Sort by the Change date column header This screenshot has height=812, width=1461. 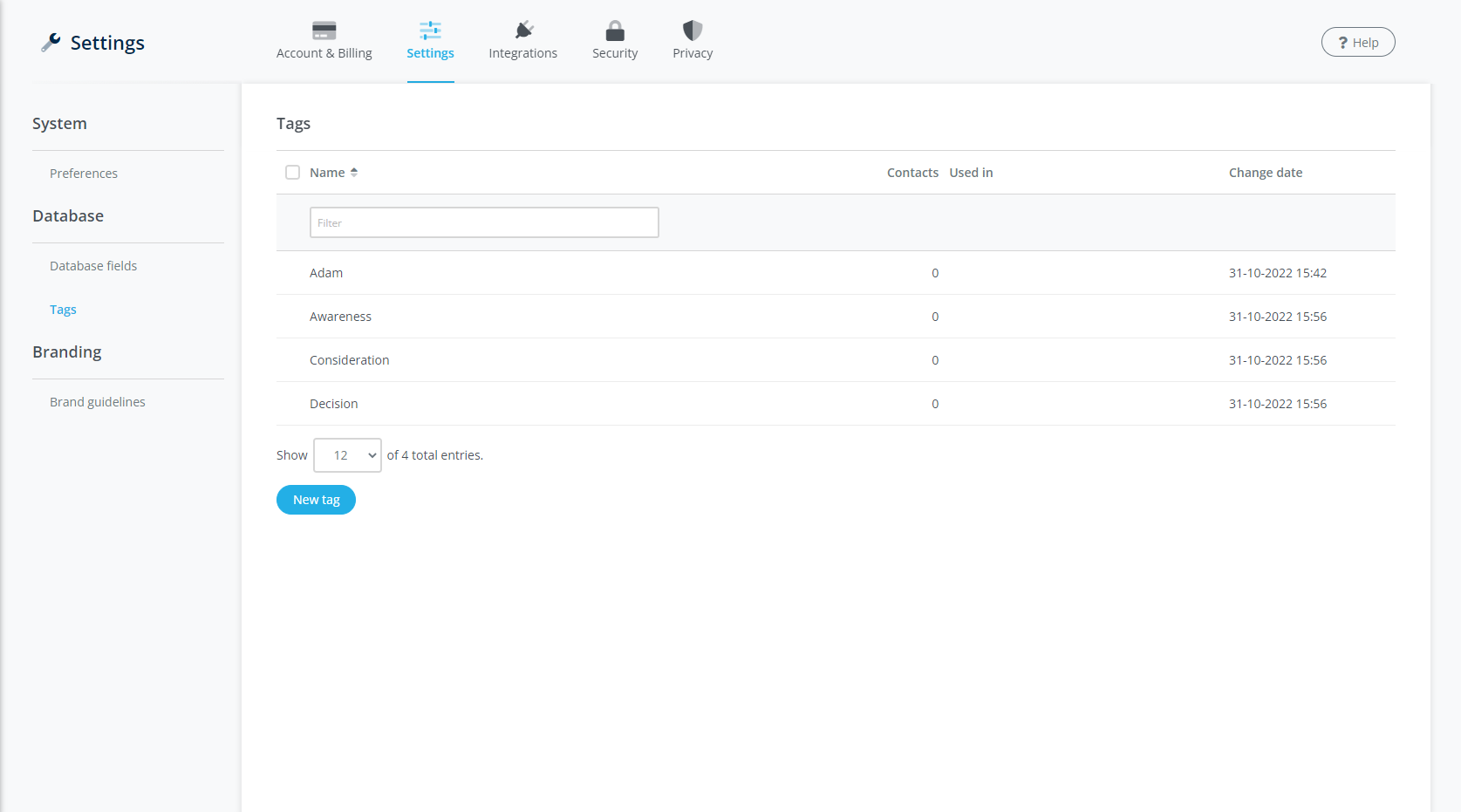coord(1265,173)
